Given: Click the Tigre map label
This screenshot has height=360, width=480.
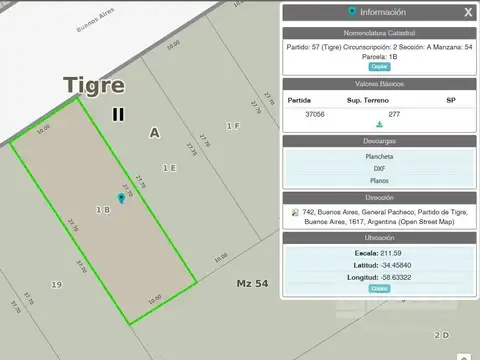Looking at the screenshot, I should [94, 85].
